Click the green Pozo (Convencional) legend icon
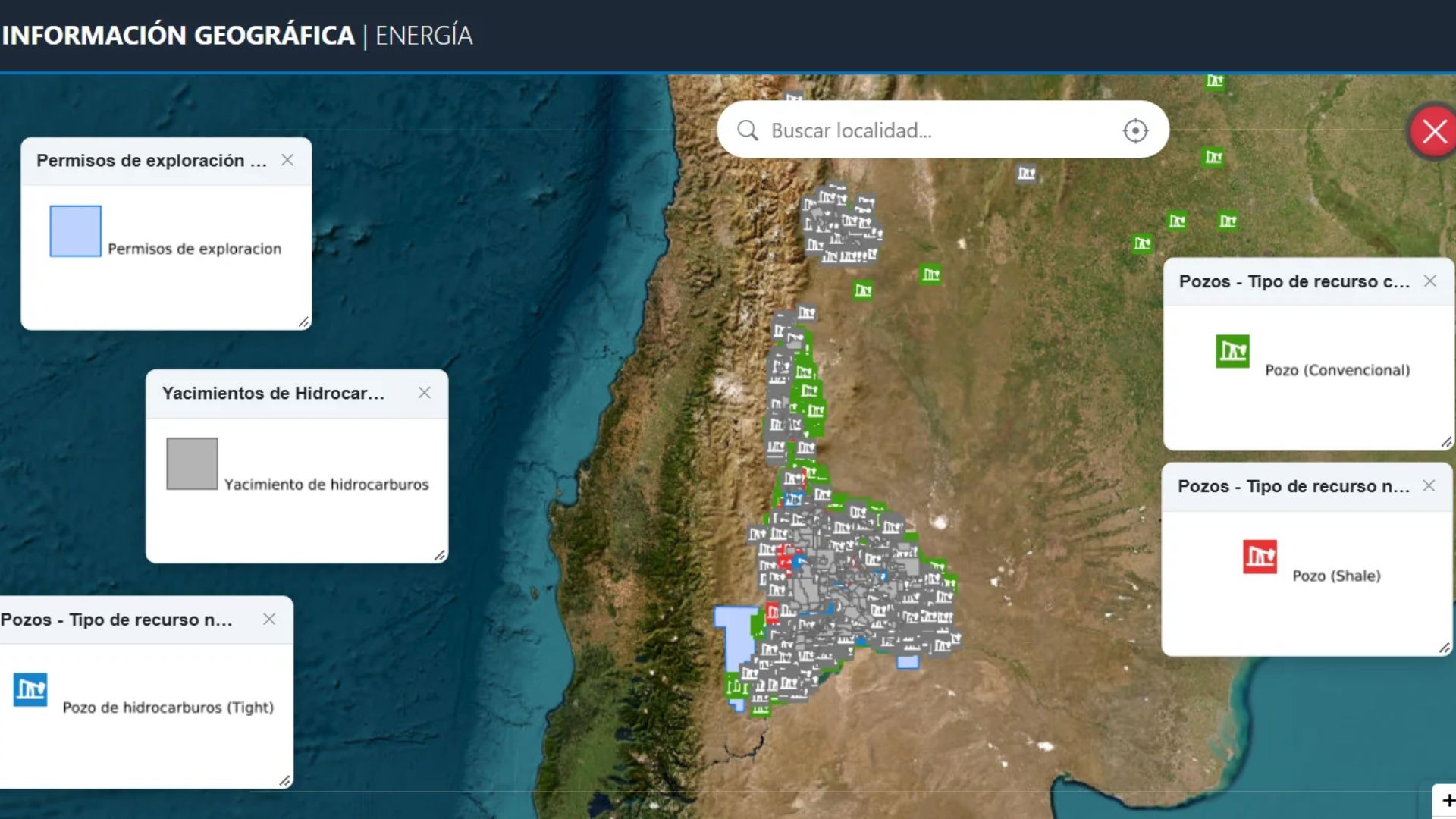This screenshot has width=1456, height=819. coord(1233,351)
